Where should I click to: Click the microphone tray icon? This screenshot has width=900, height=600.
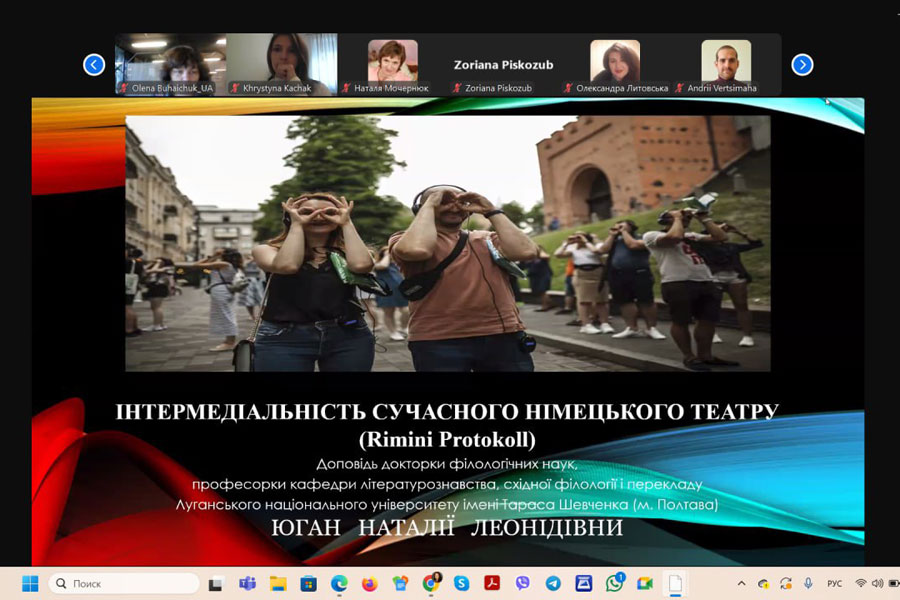(808, 584)
